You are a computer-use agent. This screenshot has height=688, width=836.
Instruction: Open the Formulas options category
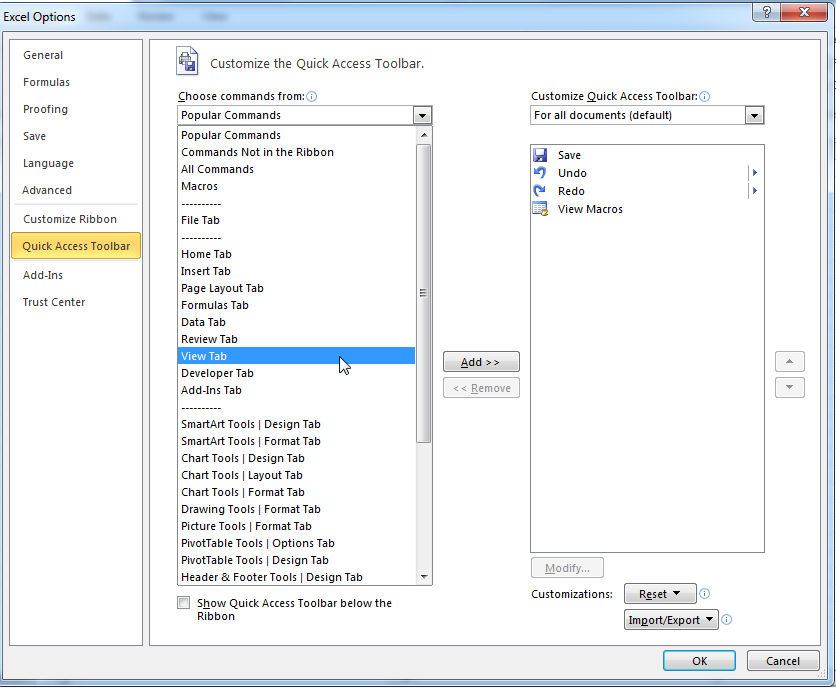pyautogui.click(x=46, y=82)
